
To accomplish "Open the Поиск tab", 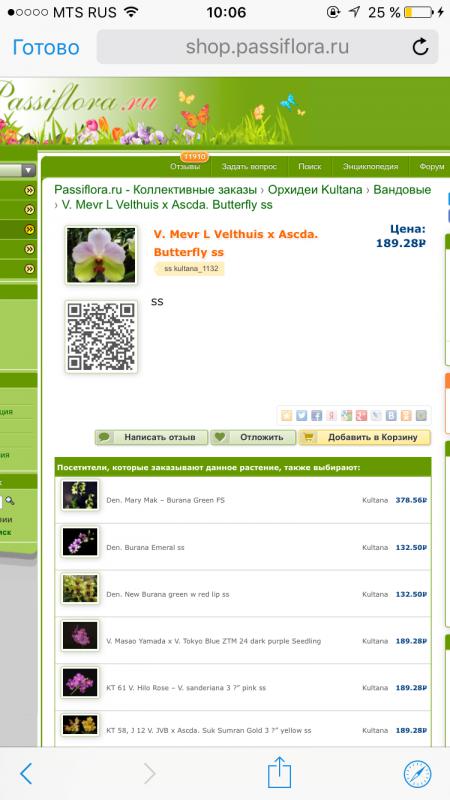I will click(310, 167).
